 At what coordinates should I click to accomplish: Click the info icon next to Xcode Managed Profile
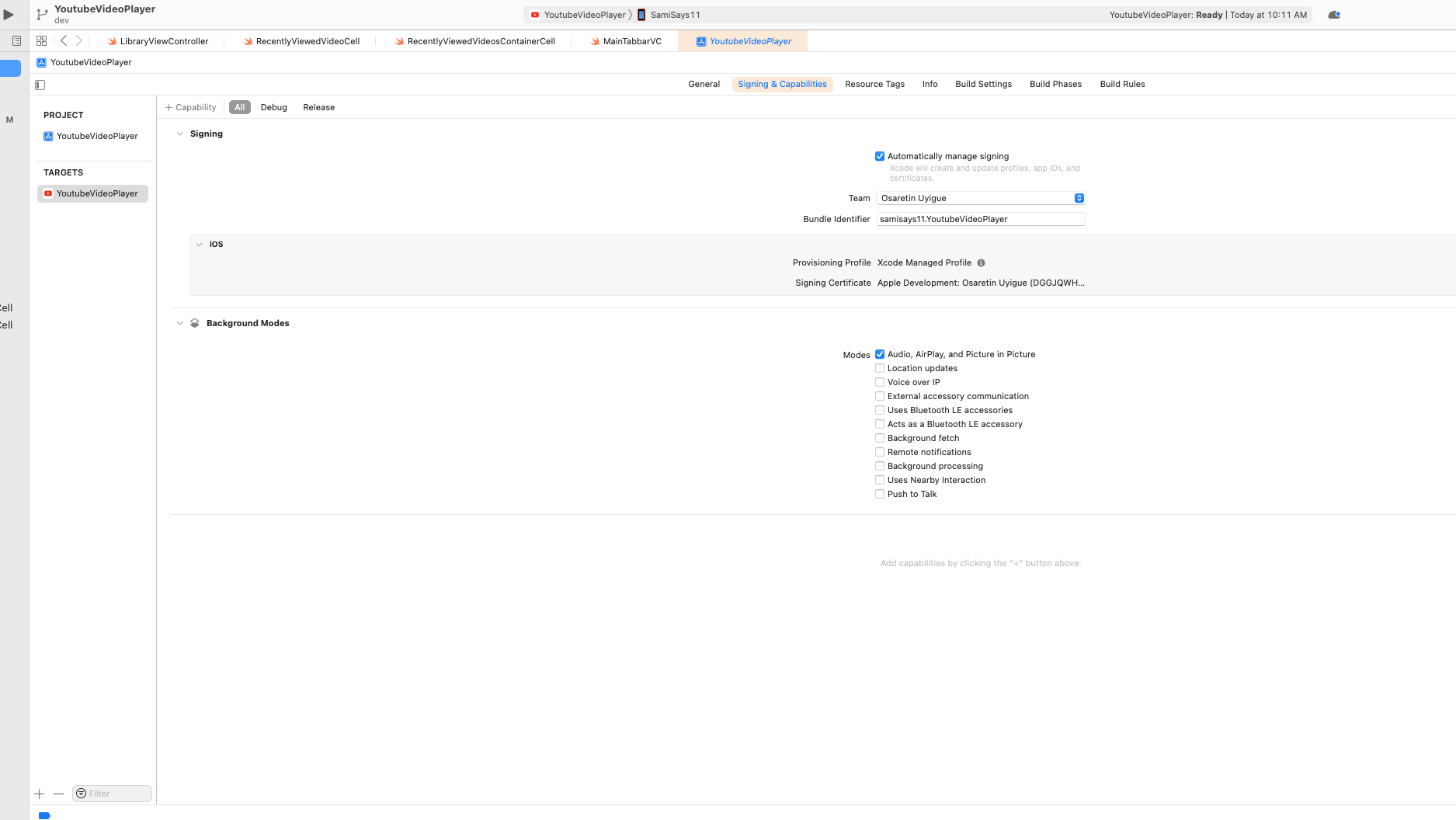[981, 262]
